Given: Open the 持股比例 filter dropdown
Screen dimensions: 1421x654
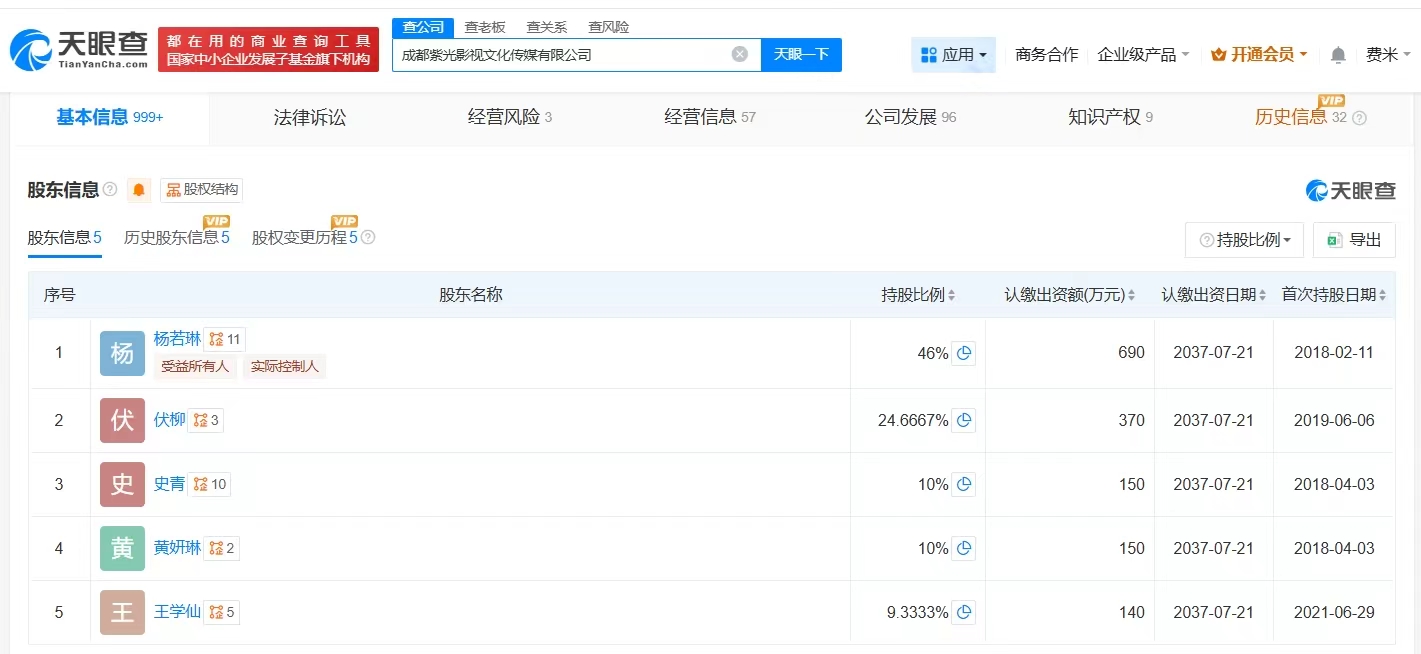Looking at the screenshot, I should click(1244, 240).
